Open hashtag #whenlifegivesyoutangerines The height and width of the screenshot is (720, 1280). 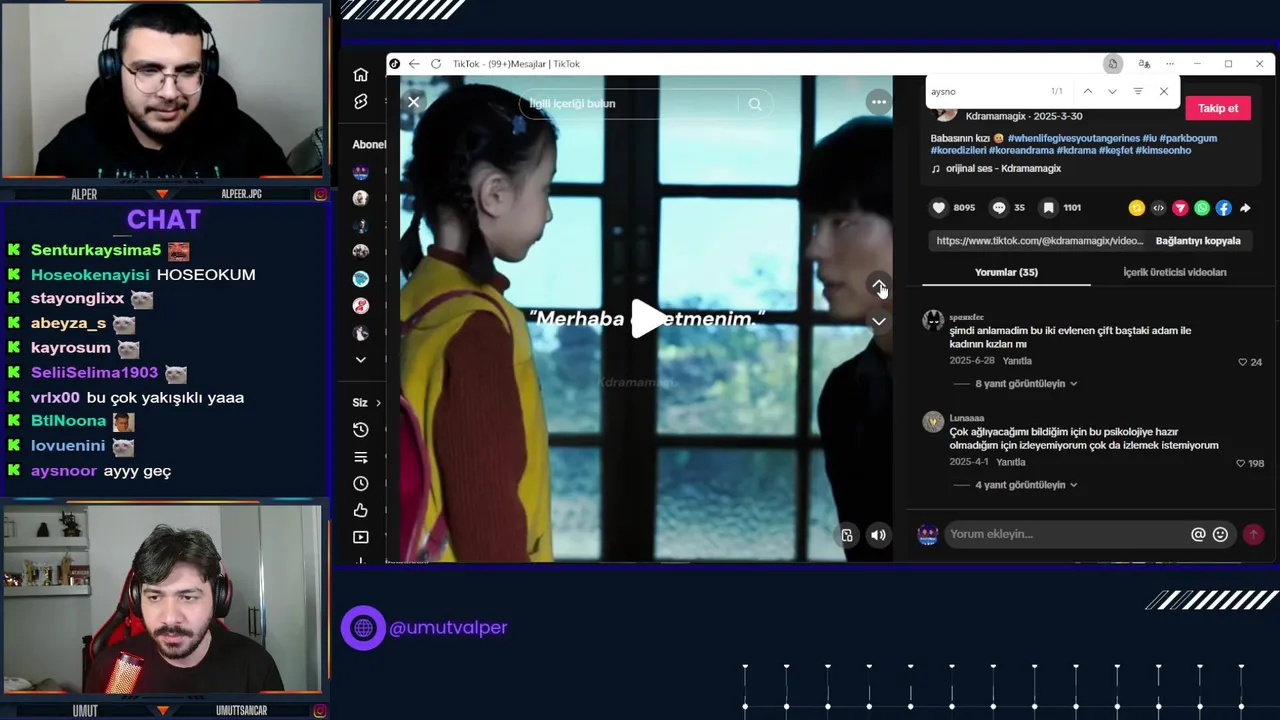[x=1073, y=138]
